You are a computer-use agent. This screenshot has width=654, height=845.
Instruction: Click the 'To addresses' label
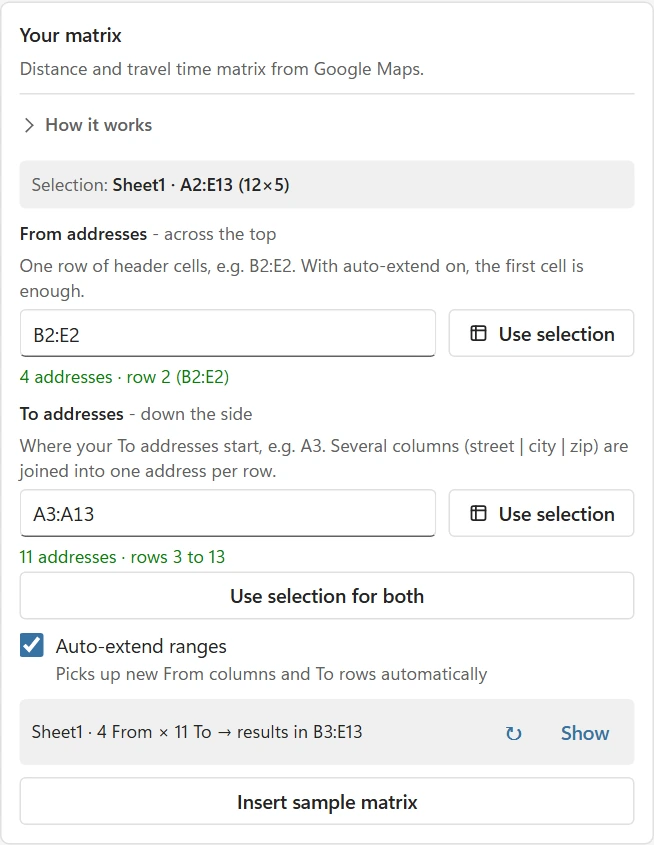pos(72,414)
